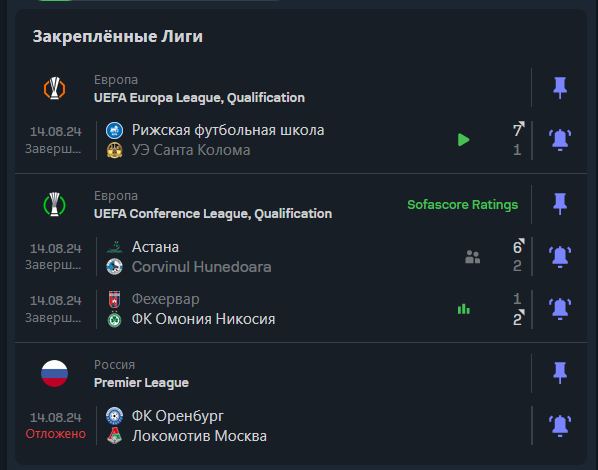598x470 pixels.
Task: Click the Conference League trophy logo
Action: coord(55,204)
